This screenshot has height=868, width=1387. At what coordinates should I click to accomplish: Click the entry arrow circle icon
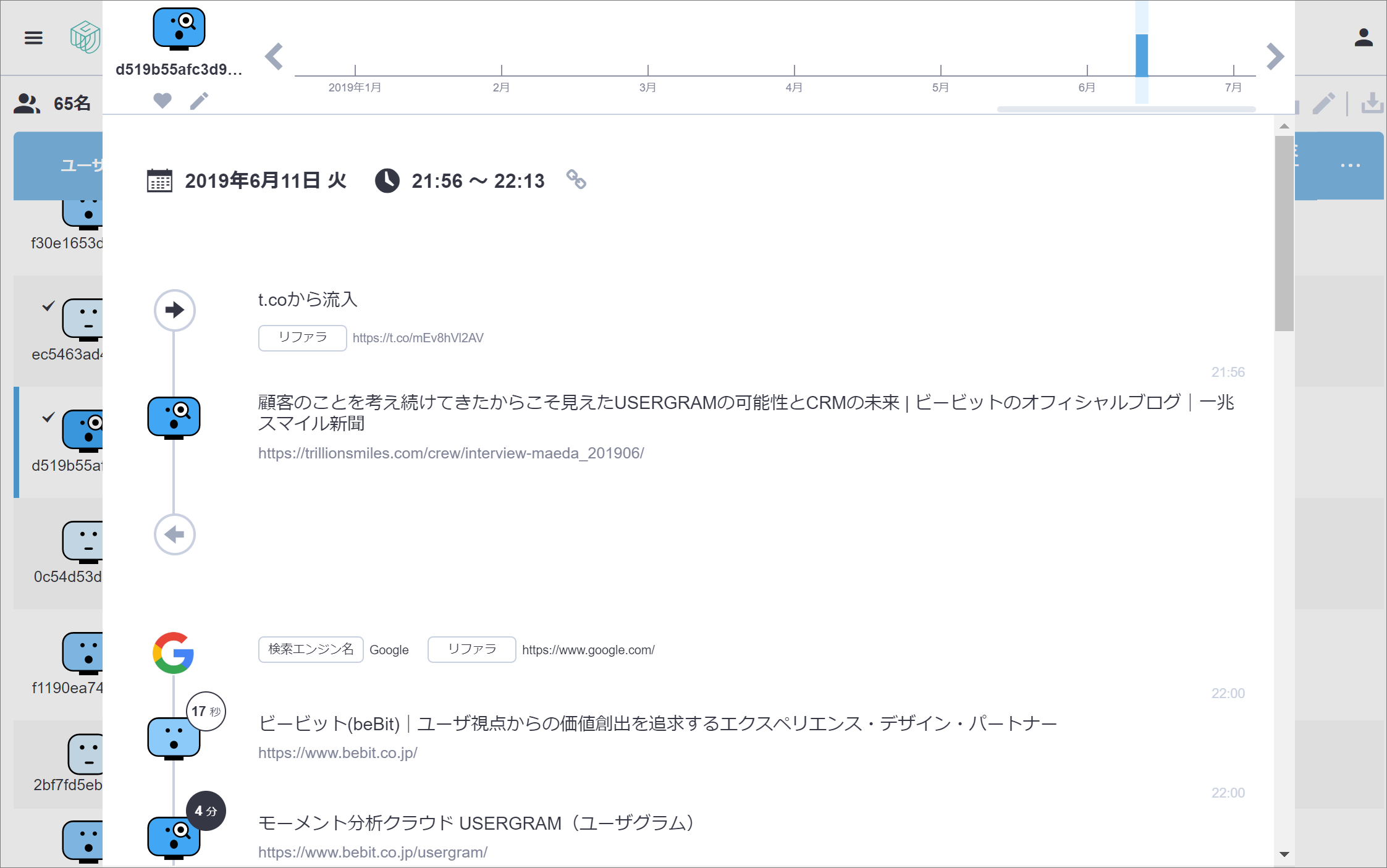click(174, 310)
